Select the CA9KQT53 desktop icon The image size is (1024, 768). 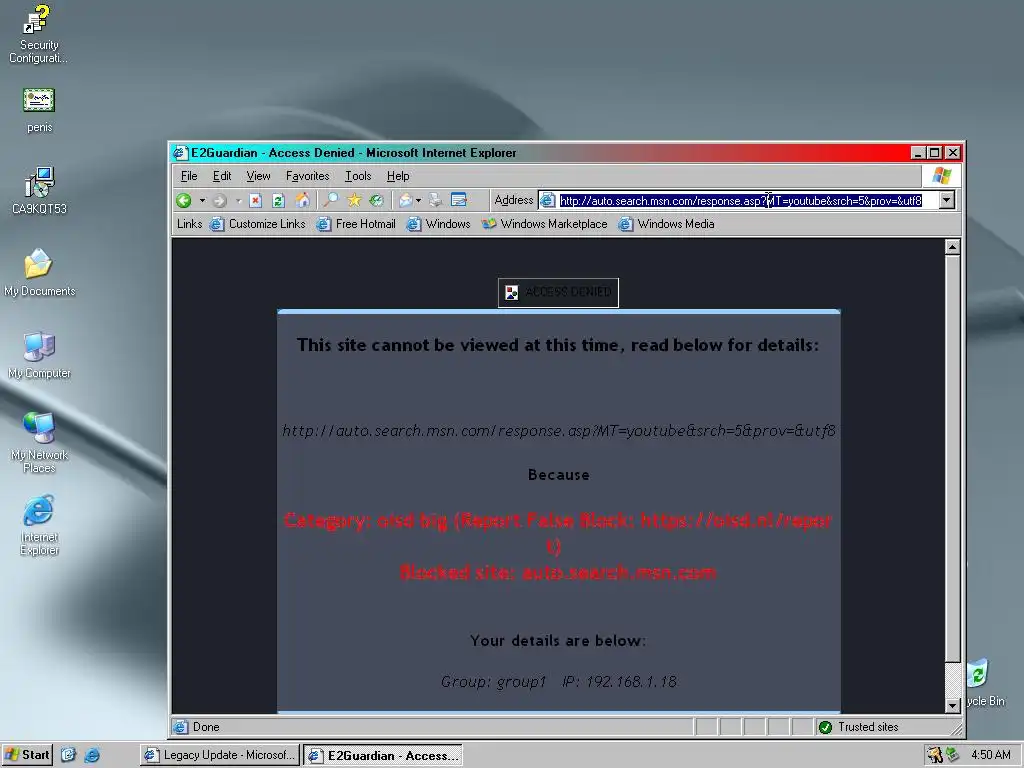[x=39, y=191]
